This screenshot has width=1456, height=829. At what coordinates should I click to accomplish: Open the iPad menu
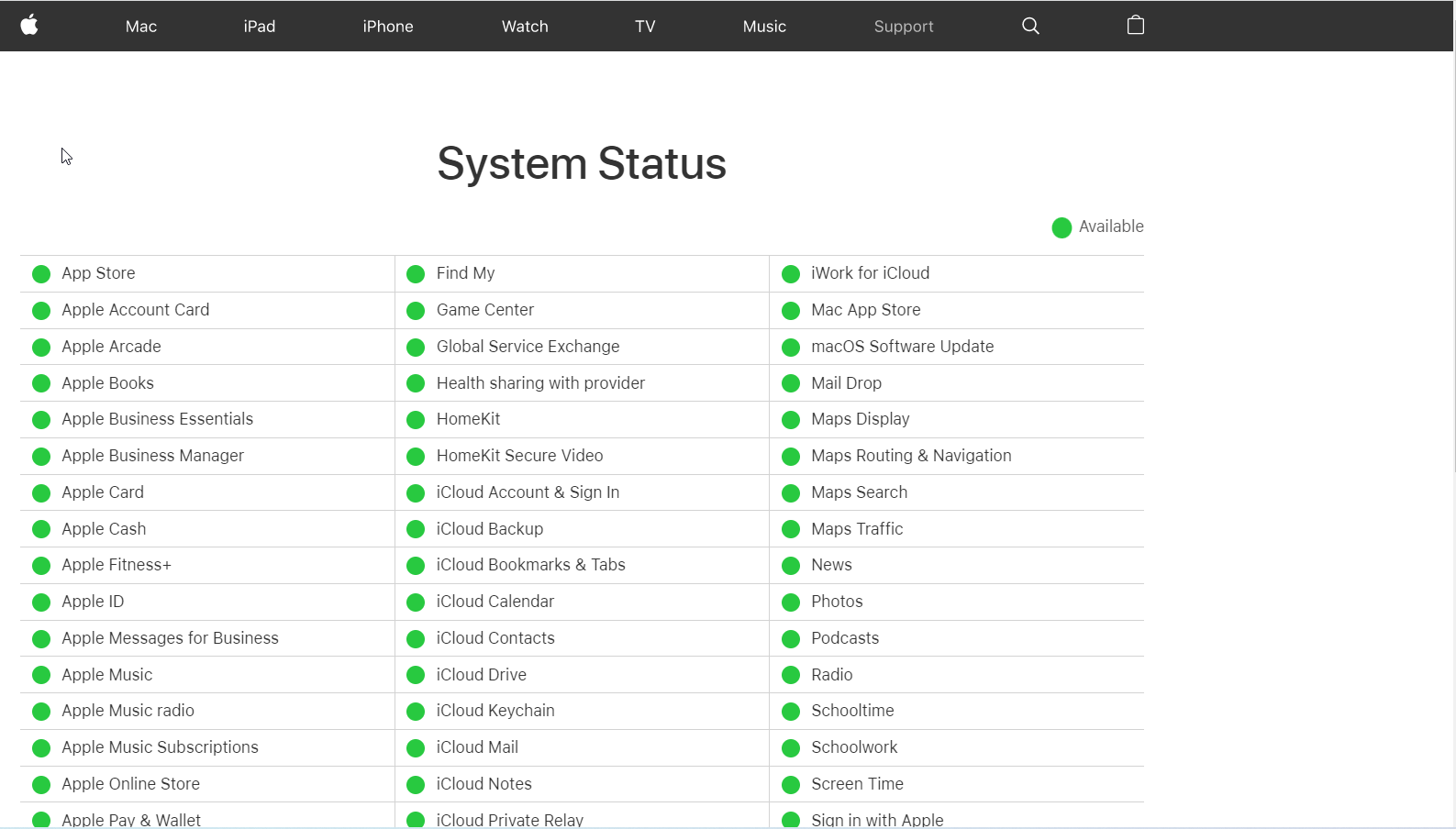click(260, 27)
